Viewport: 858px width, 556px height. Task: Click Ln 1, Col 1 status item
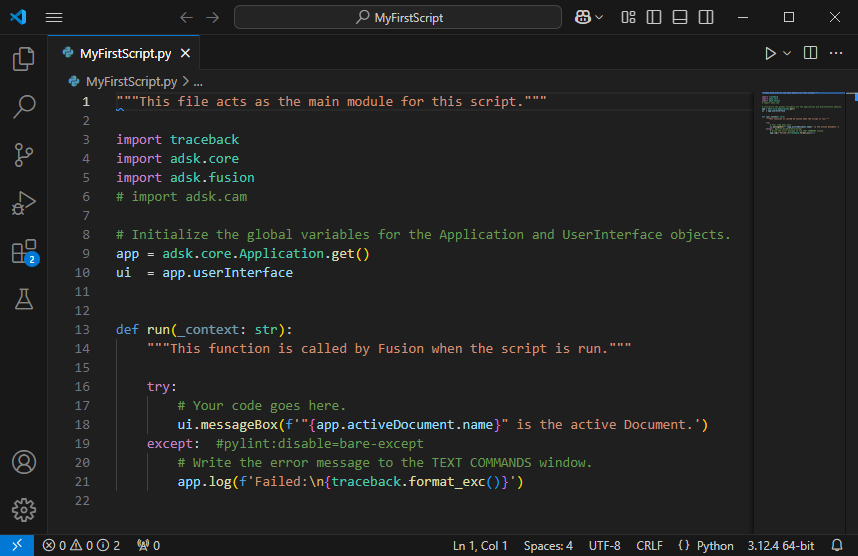pos(480,546)
